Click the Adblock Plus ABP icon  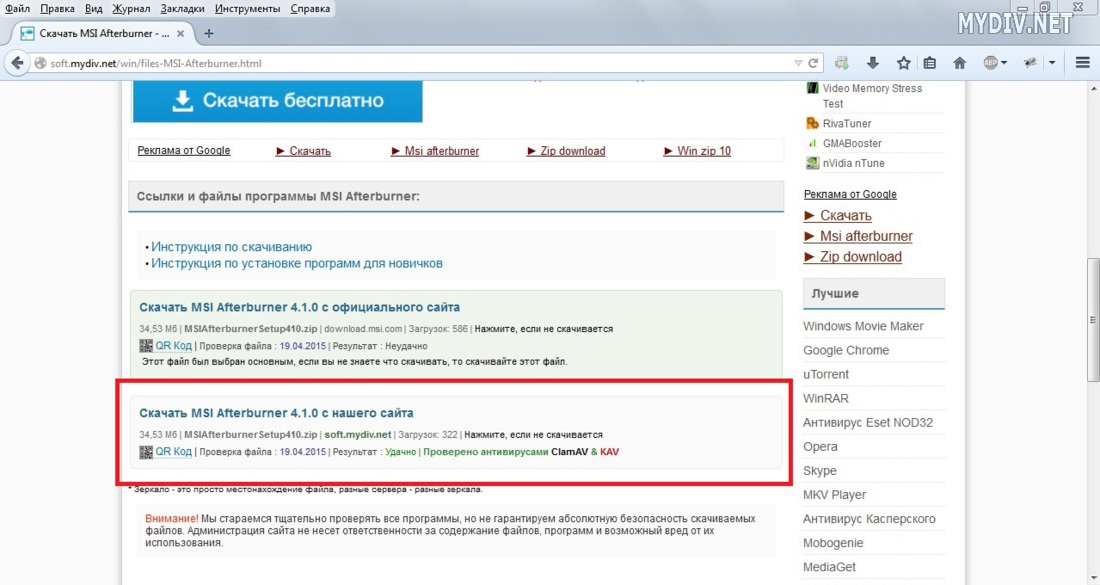991,63
